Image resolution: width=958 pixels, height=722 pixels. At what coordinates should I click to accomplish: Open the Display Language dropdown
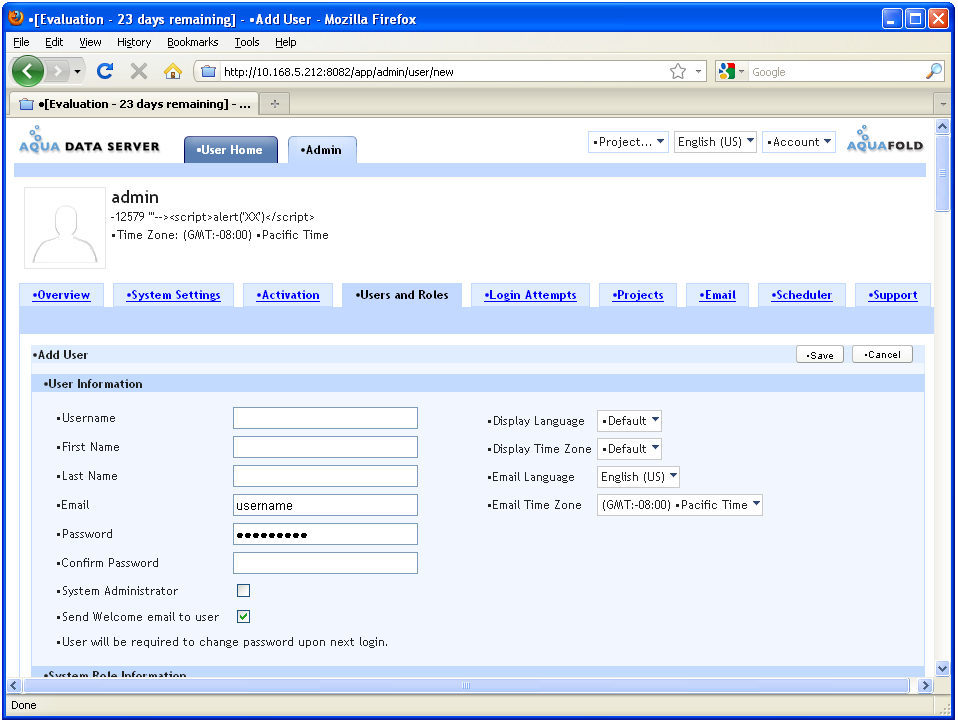(629, 421)
